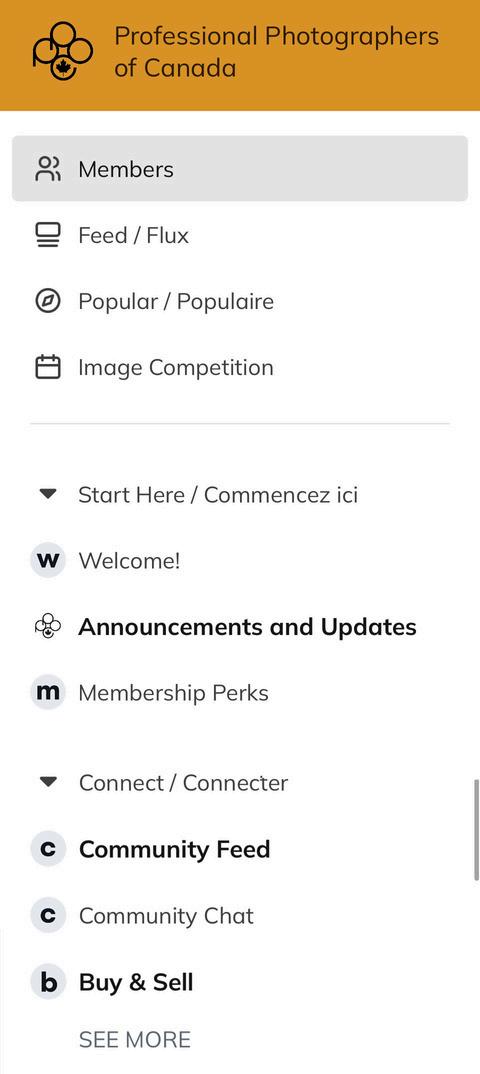This screenshot has width=480, height=1074.
Task: Open the Members menu item
Action: (x=240, y=168)
